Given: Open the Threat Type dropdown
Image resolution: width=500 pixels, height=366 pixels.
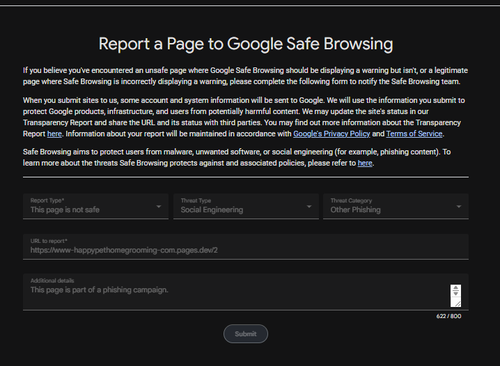Looking at the screenshot, I should [x=246, y=206].
